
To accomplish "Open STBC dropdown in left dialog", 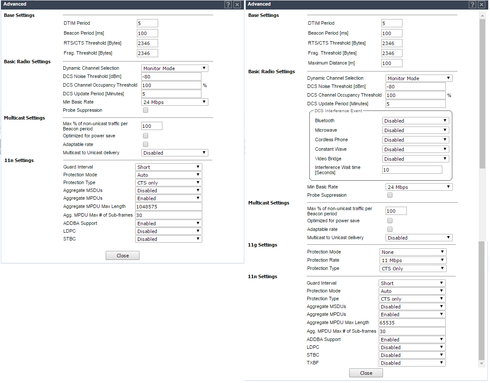I will [169, 239].
